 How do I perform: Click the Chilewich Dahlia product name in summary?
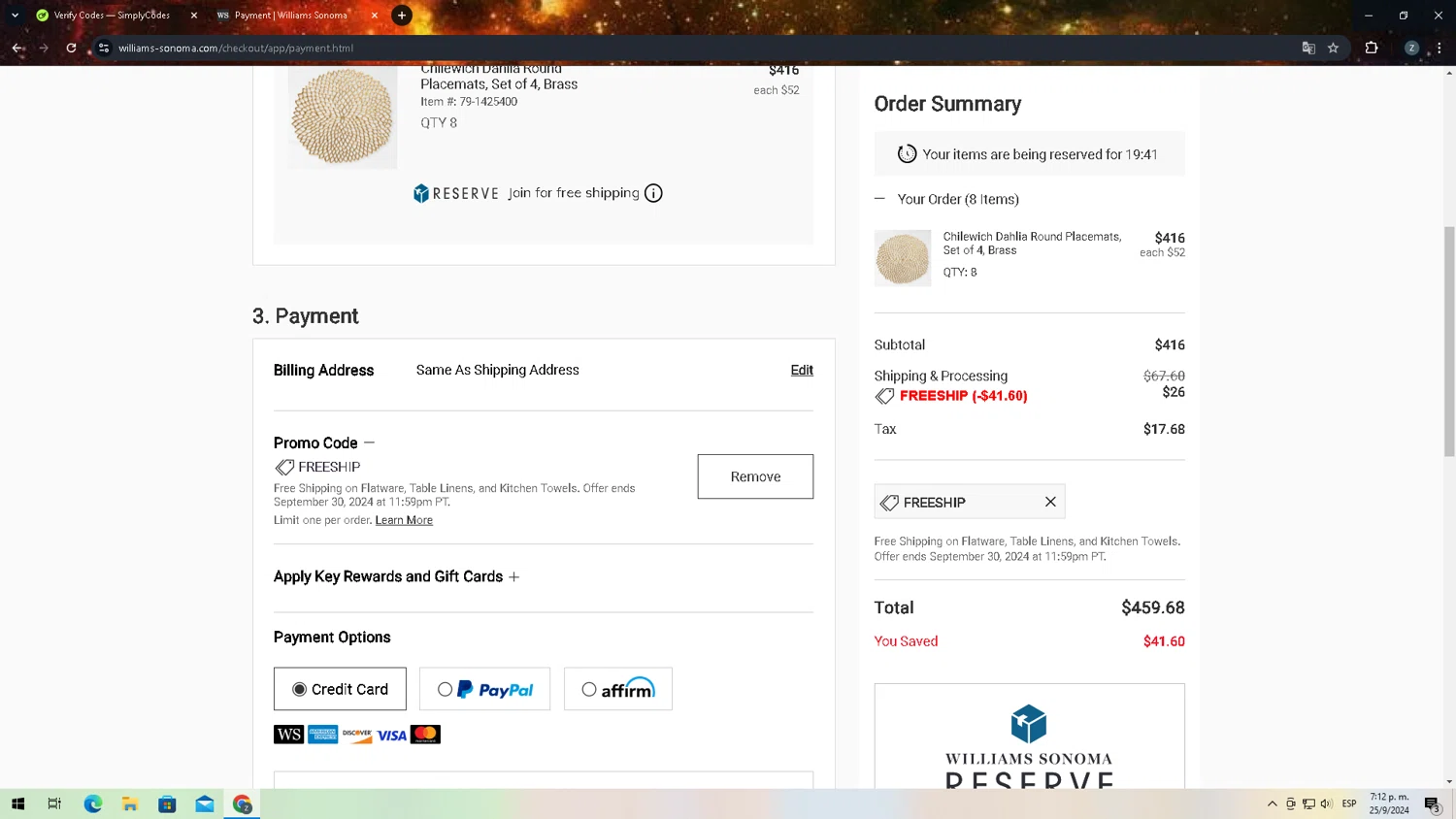click(x=1032, y=244)
